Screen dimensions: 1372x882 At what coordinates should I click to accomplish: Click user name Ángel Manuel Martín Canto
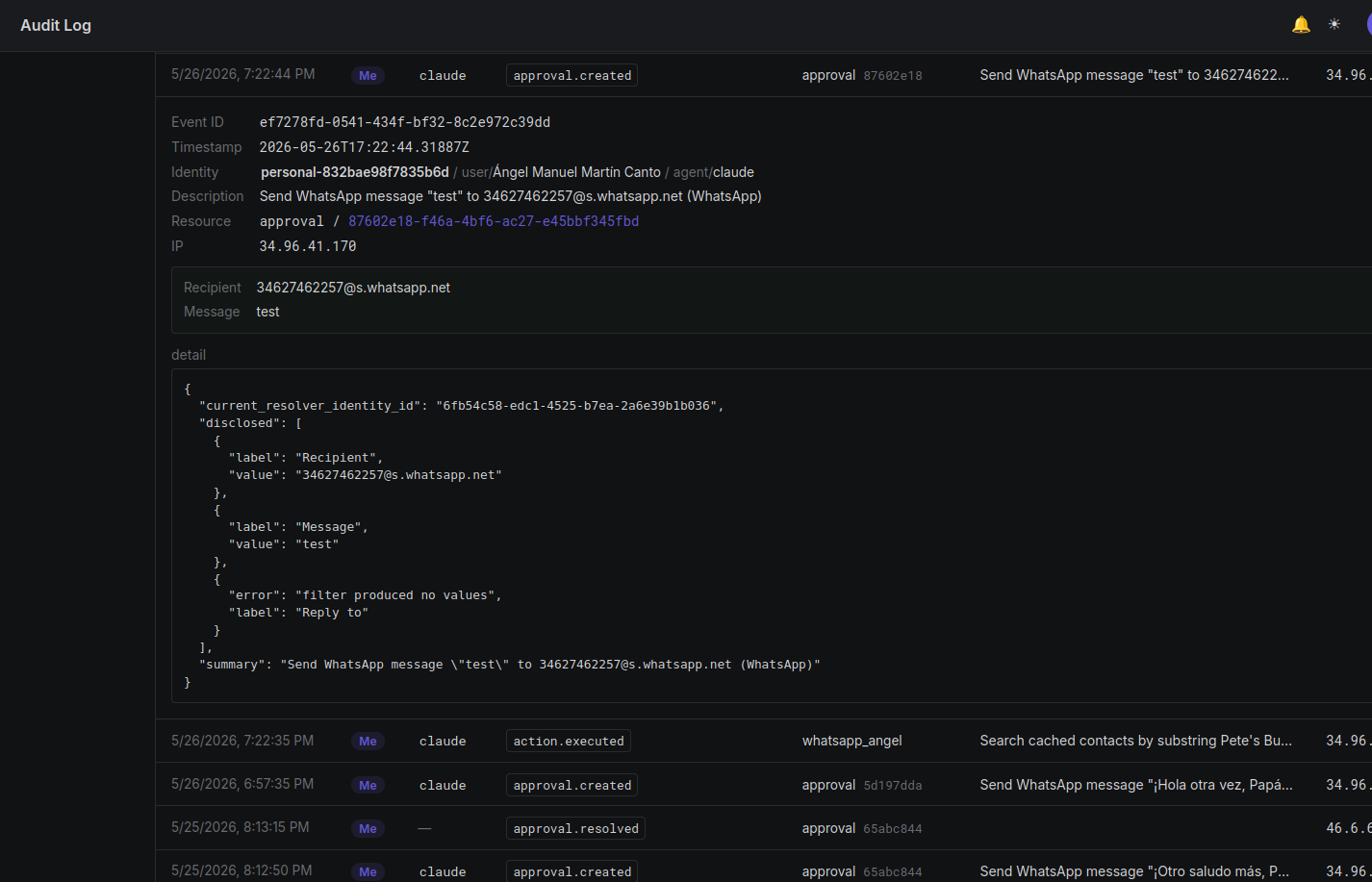(x=576, y=172)
